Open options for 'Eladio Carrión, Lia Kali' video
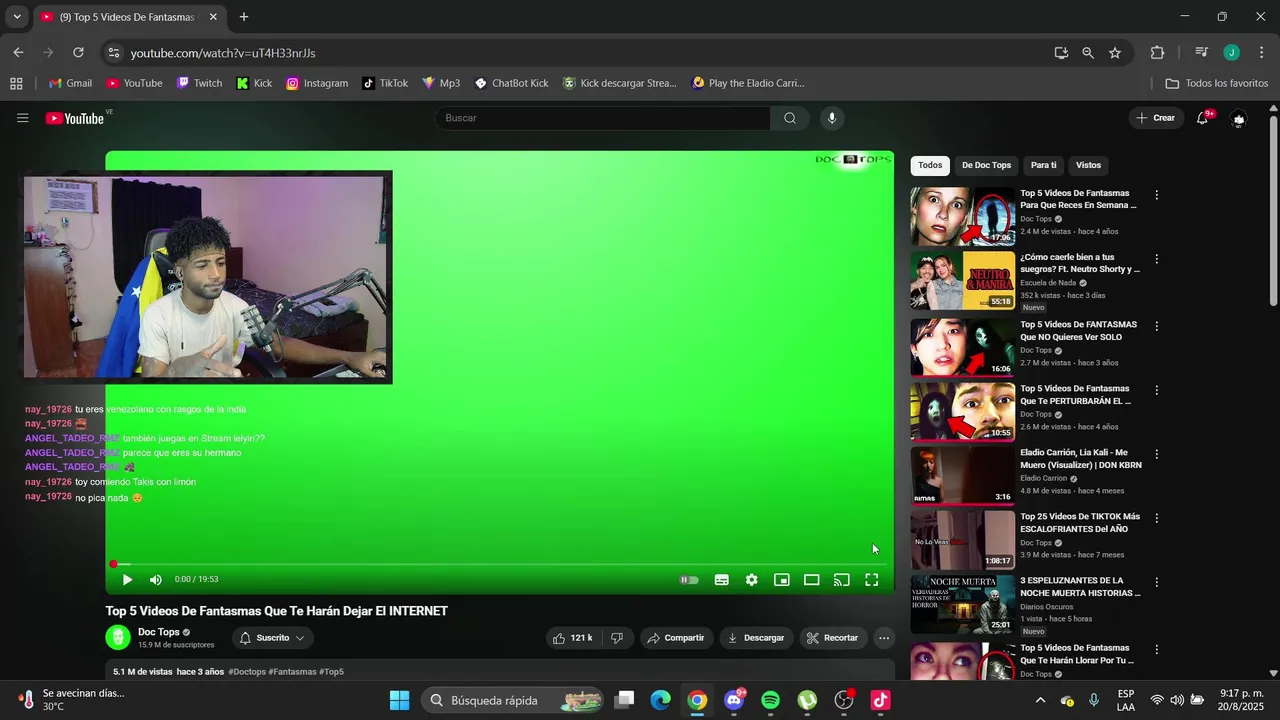This screenshot has width=1280, height=720. point(1157,454)
